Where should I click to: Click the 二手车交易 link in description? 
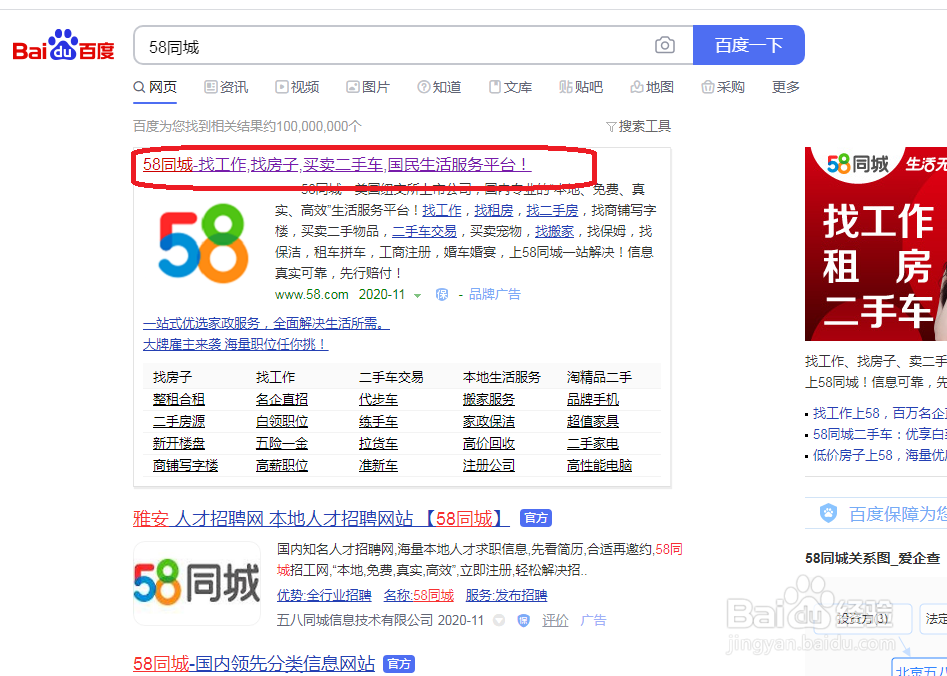click(425, 231)
